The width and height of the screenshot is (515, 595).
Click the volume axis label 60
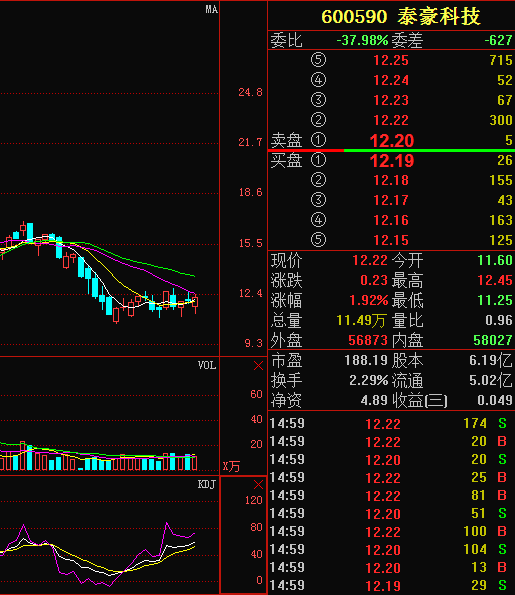(x=257, y=394)
